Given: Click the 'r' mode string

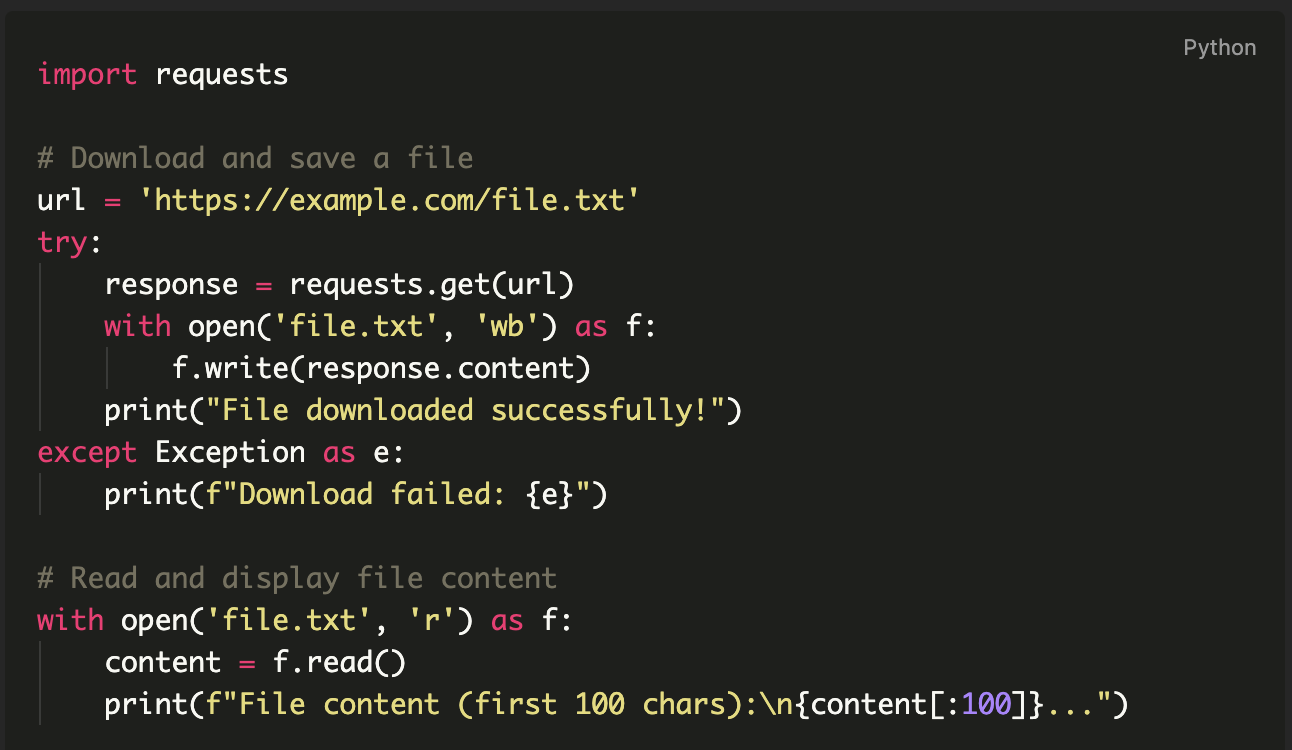Looking at the screenshot, I should click(x=431, y=620).
